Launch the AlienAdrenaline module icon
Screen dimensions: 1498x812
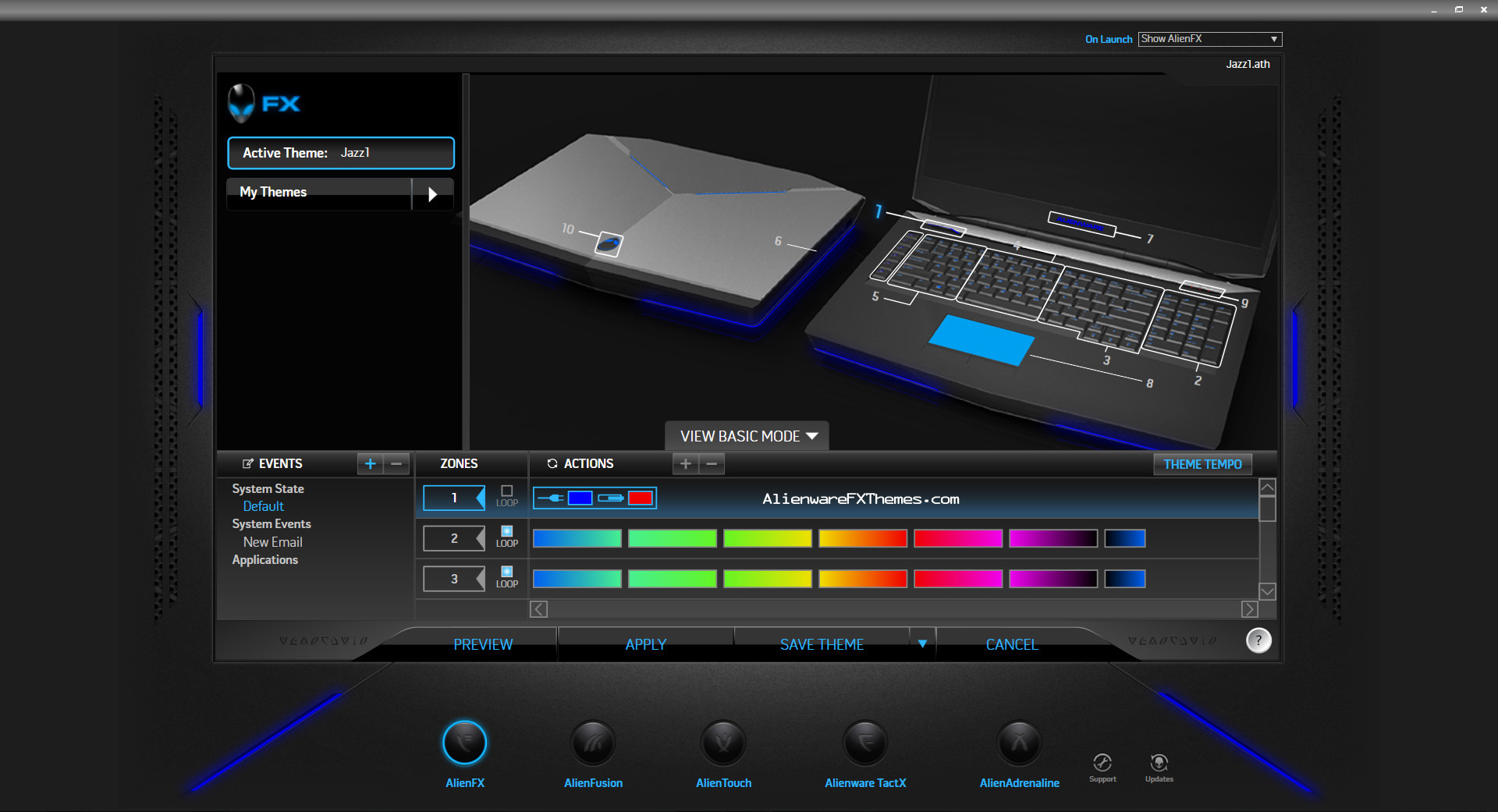[1019, 743]
